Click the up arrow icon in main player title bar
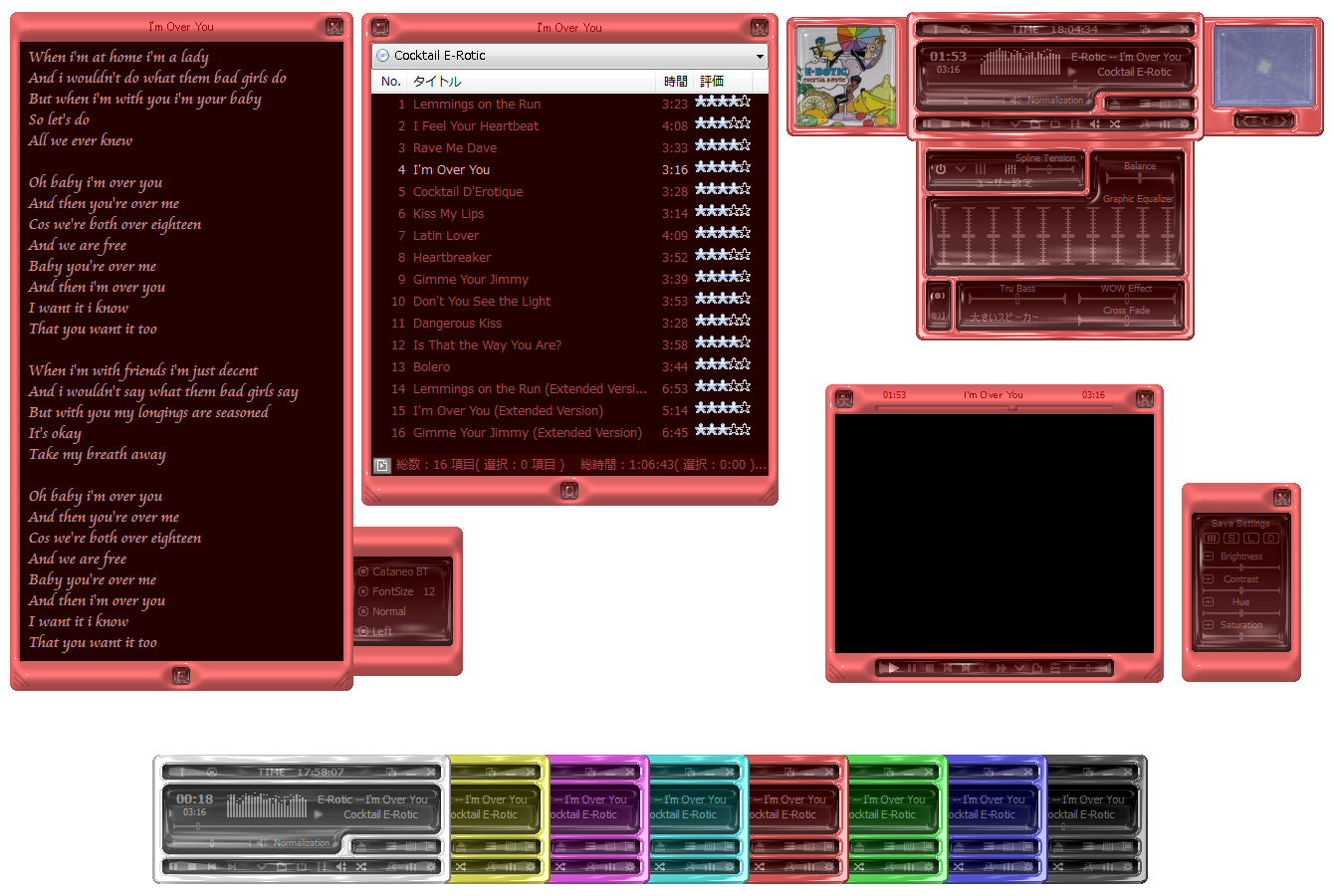This screenshot has width=1334, height=896. pyautogui.click(x=936, y=30)
